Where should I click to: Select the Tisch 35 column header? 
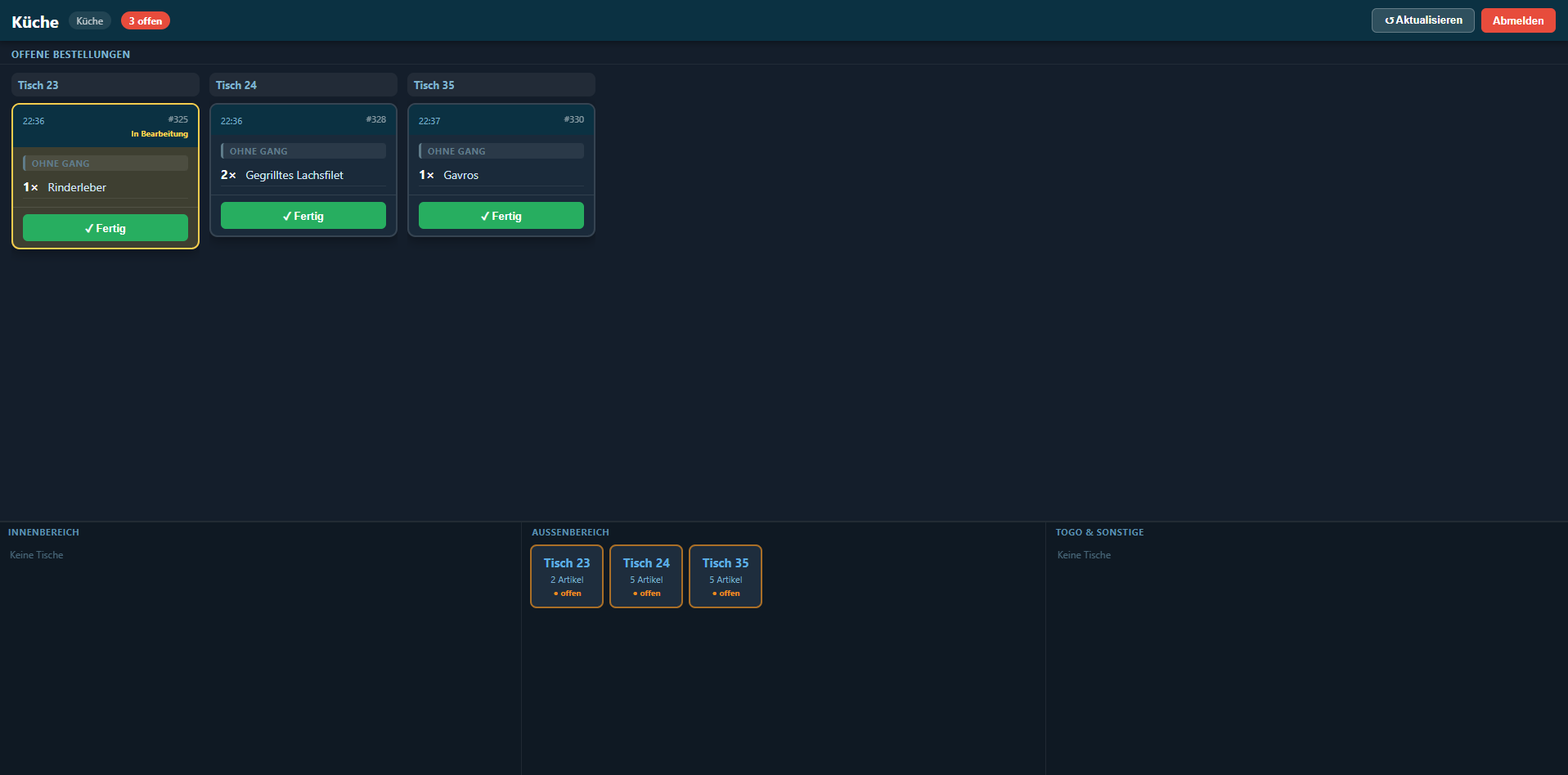[501, 85]
